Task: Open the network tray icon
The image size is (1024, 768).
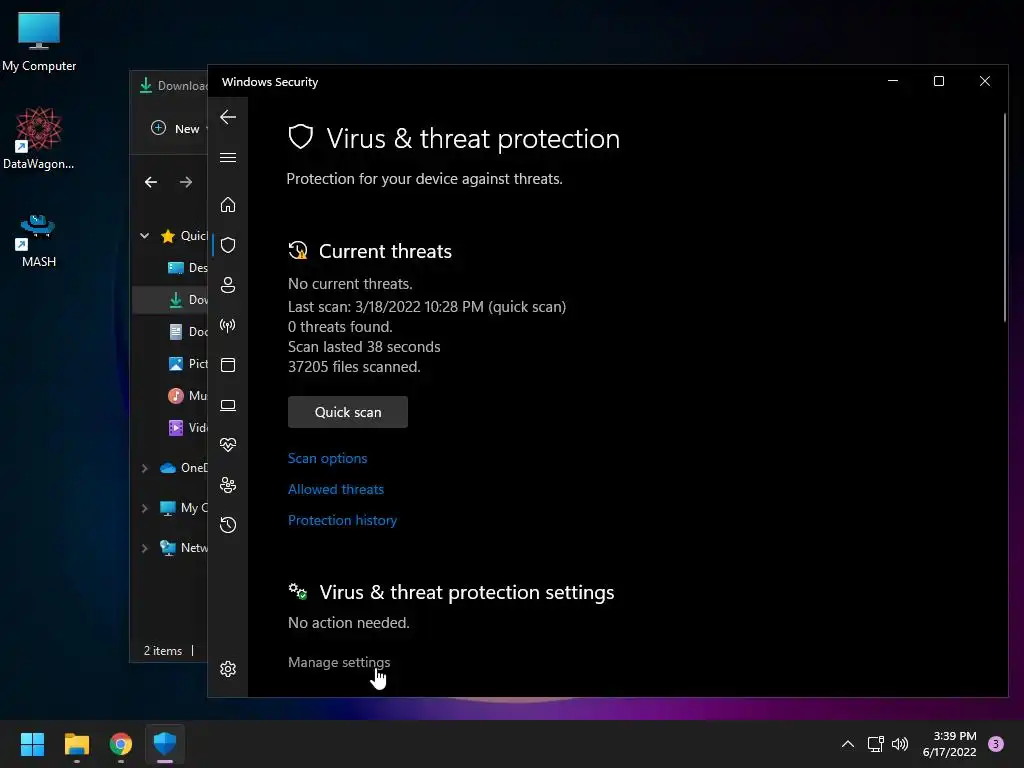Action: tap(876, 744)
